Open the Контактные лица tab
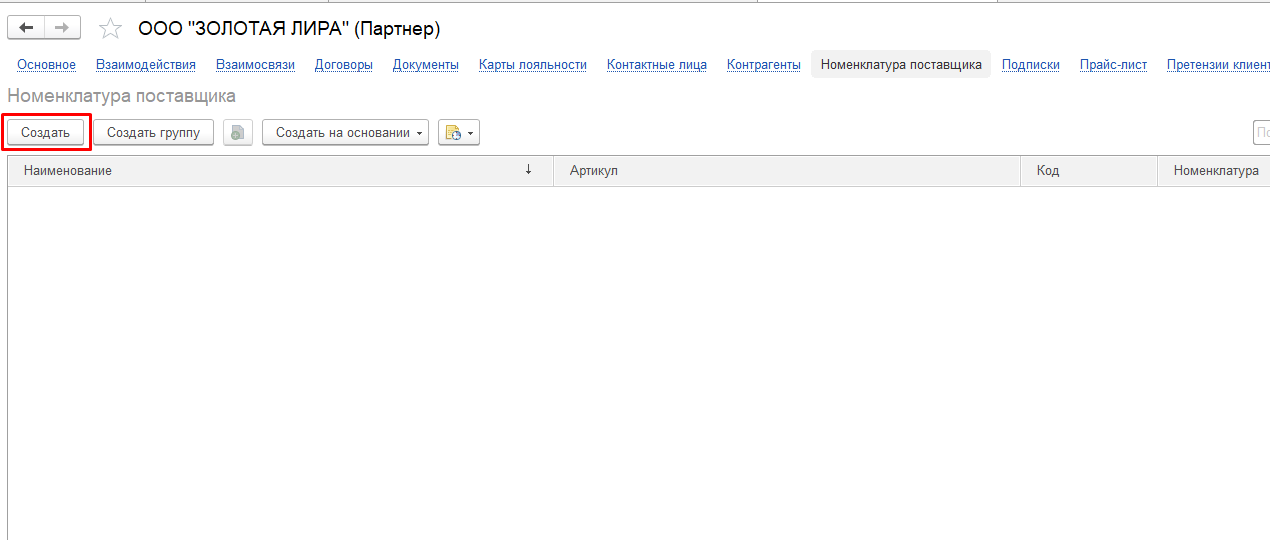Image resolution: width=1270 pixels, height=540 pixels. [x=656, y=65]
